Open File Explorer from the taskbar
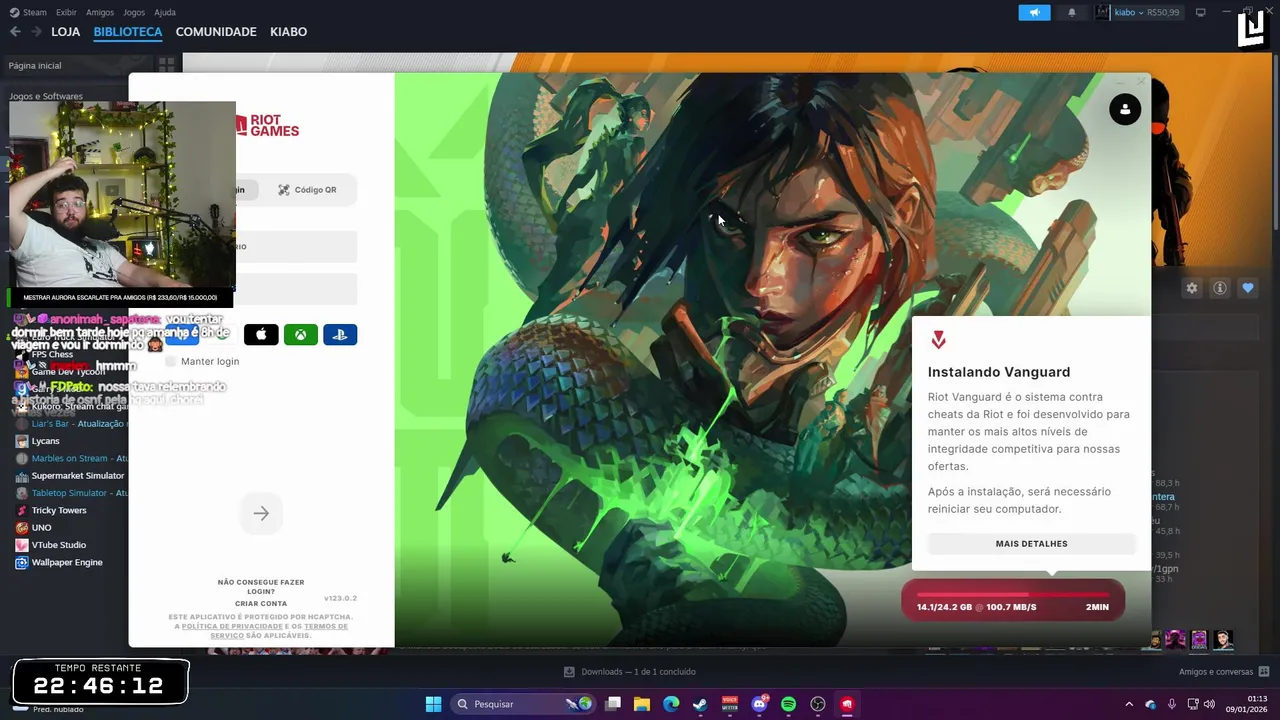The width and height of the screenshot is (1280, 720). (642, 704)
